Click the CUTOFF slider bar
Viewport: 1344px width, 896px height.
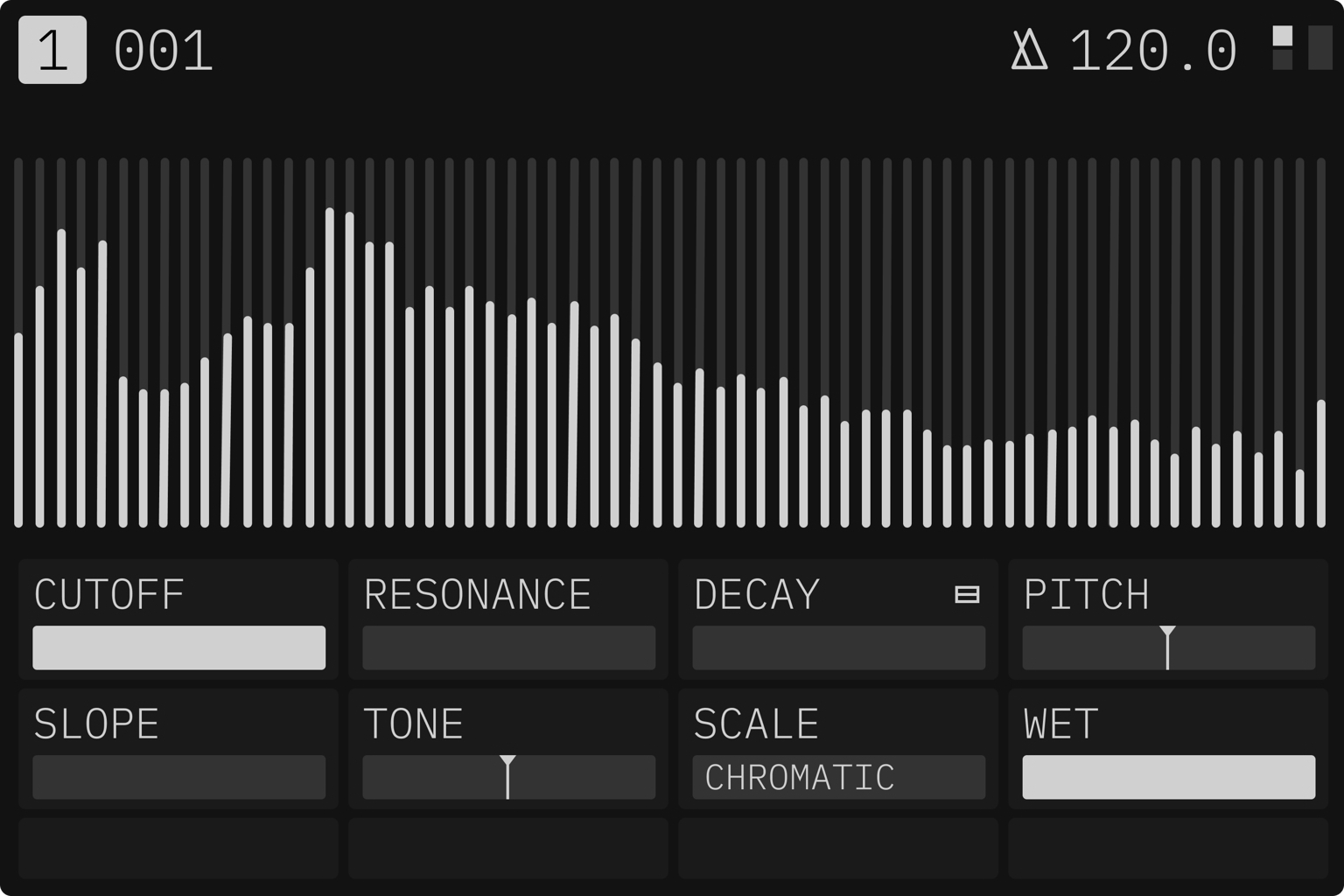point(178,647)
